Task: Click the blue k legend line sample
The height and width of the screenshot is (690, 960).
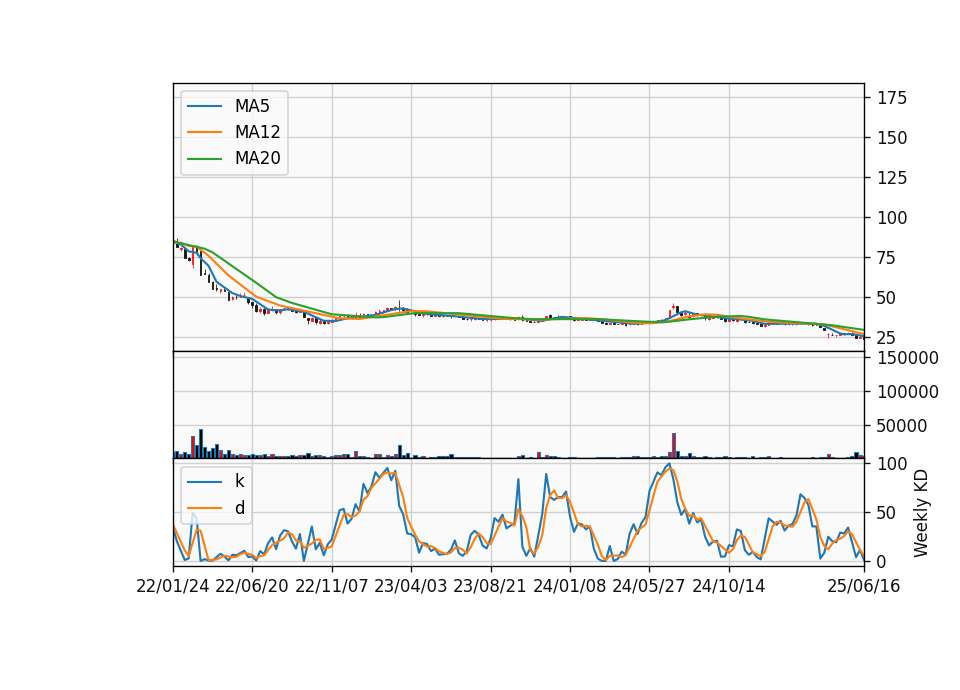Action: [x=204, y=482]
